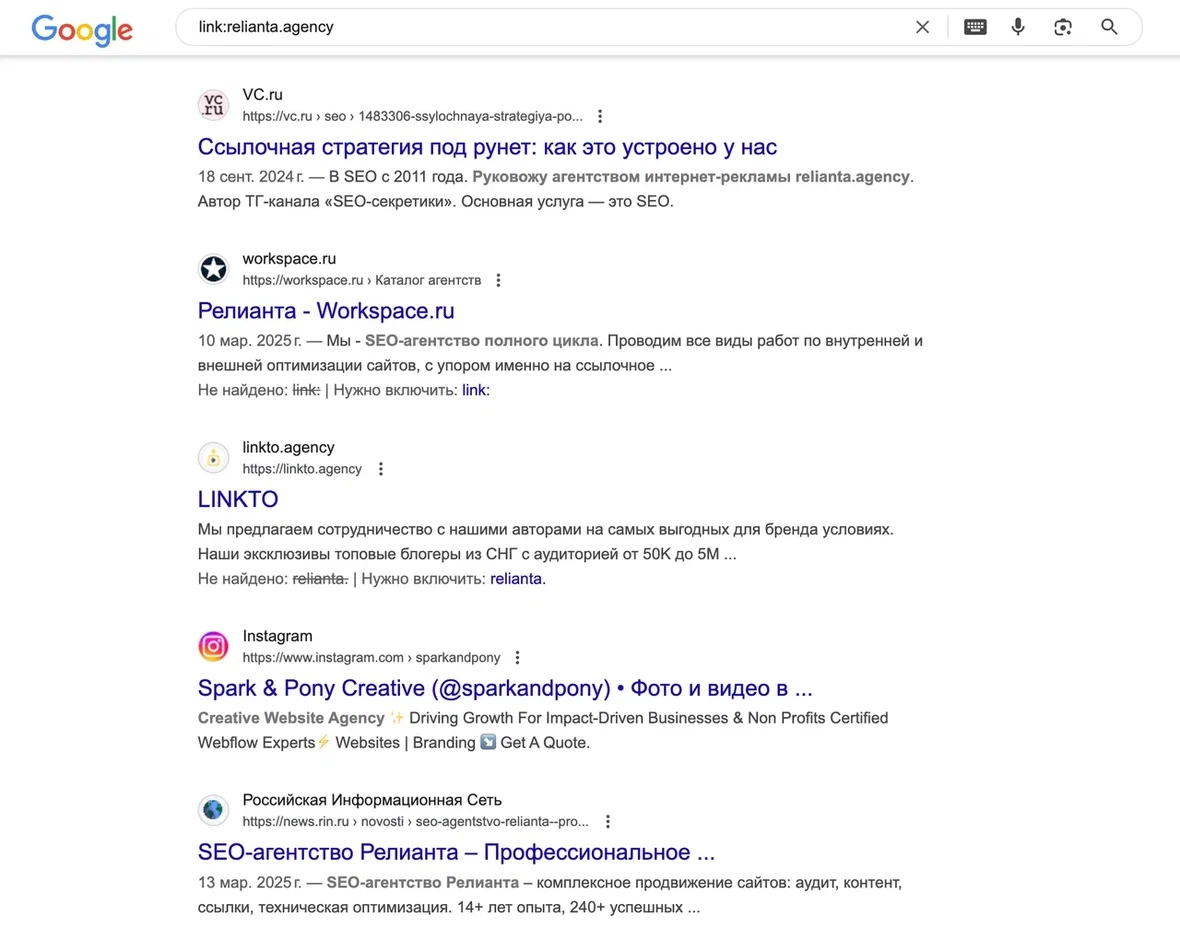Clear the search query with X
Screen dimensions: 1180x940
coord(922,27)
